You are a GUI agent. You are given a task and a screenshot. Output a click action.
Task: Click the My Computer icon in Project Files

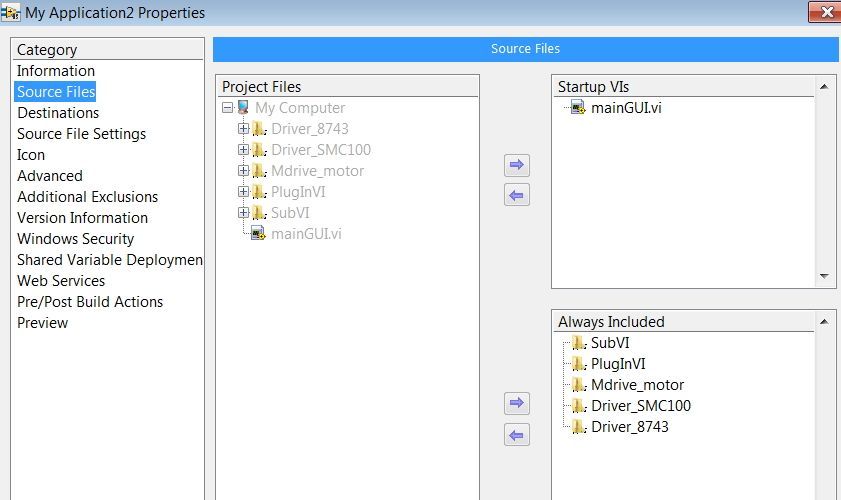tap(243, 108)
